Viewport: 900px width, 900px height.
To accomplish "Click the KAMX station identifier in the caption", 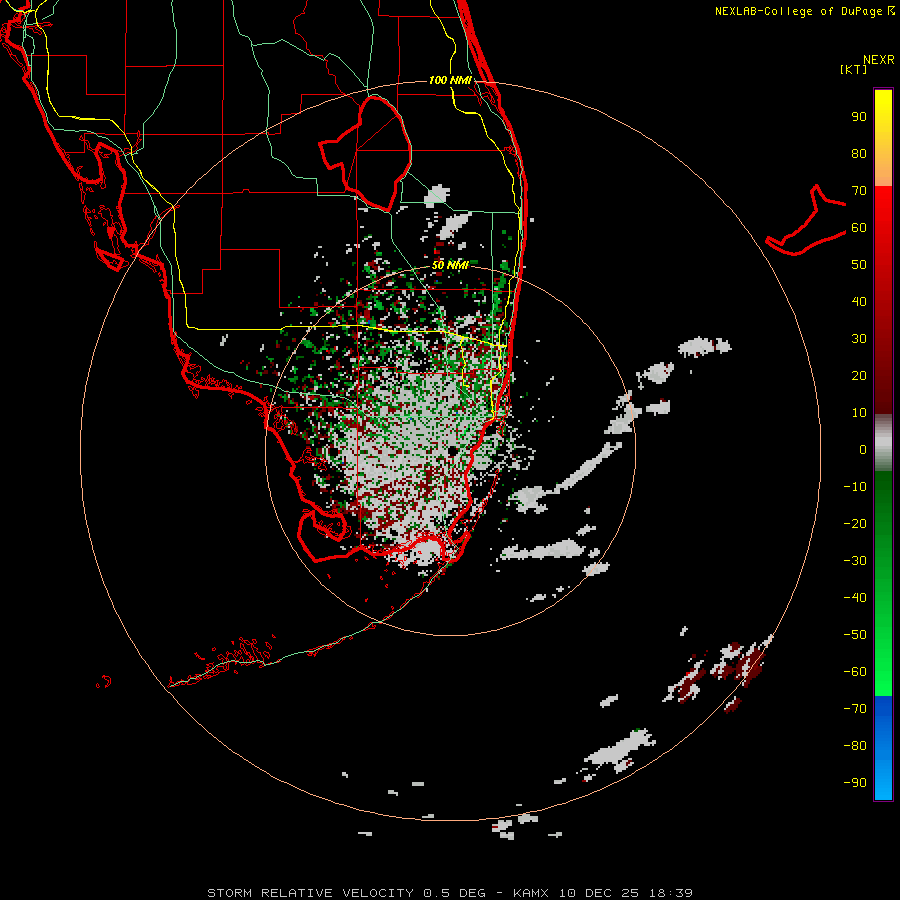I will 531,893.
